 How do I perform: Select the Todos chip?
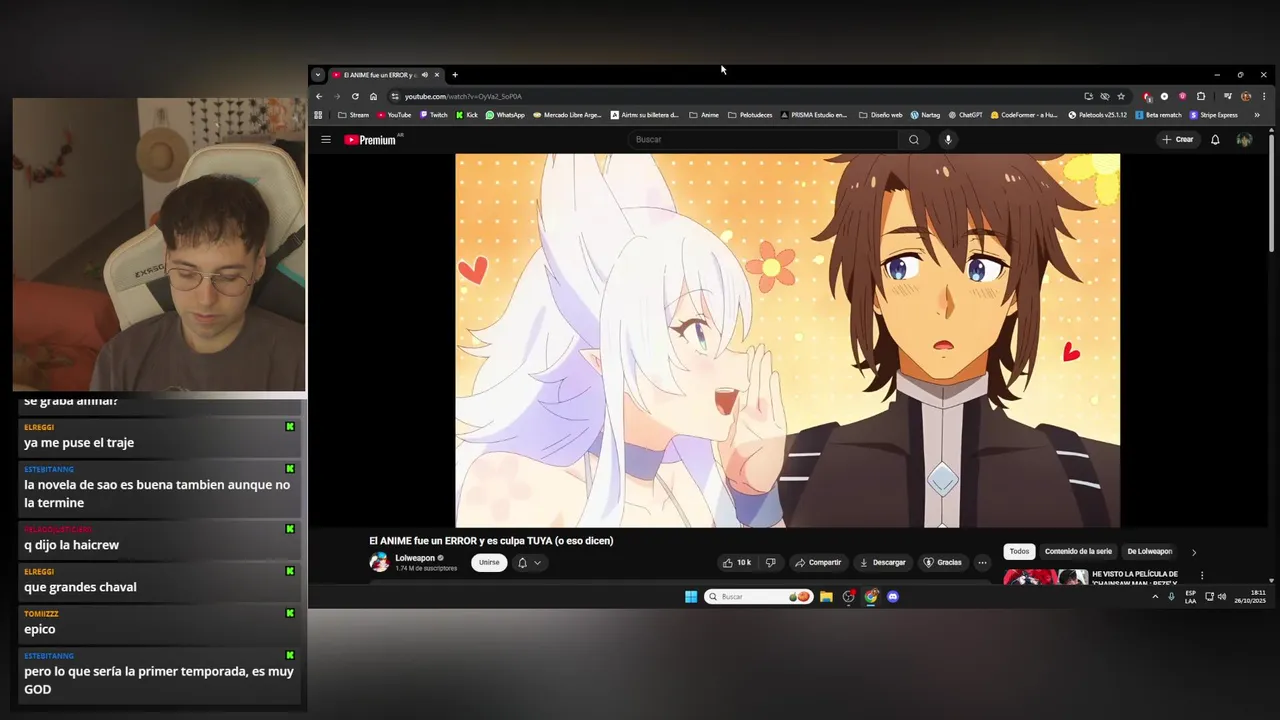click(1019, 551)
